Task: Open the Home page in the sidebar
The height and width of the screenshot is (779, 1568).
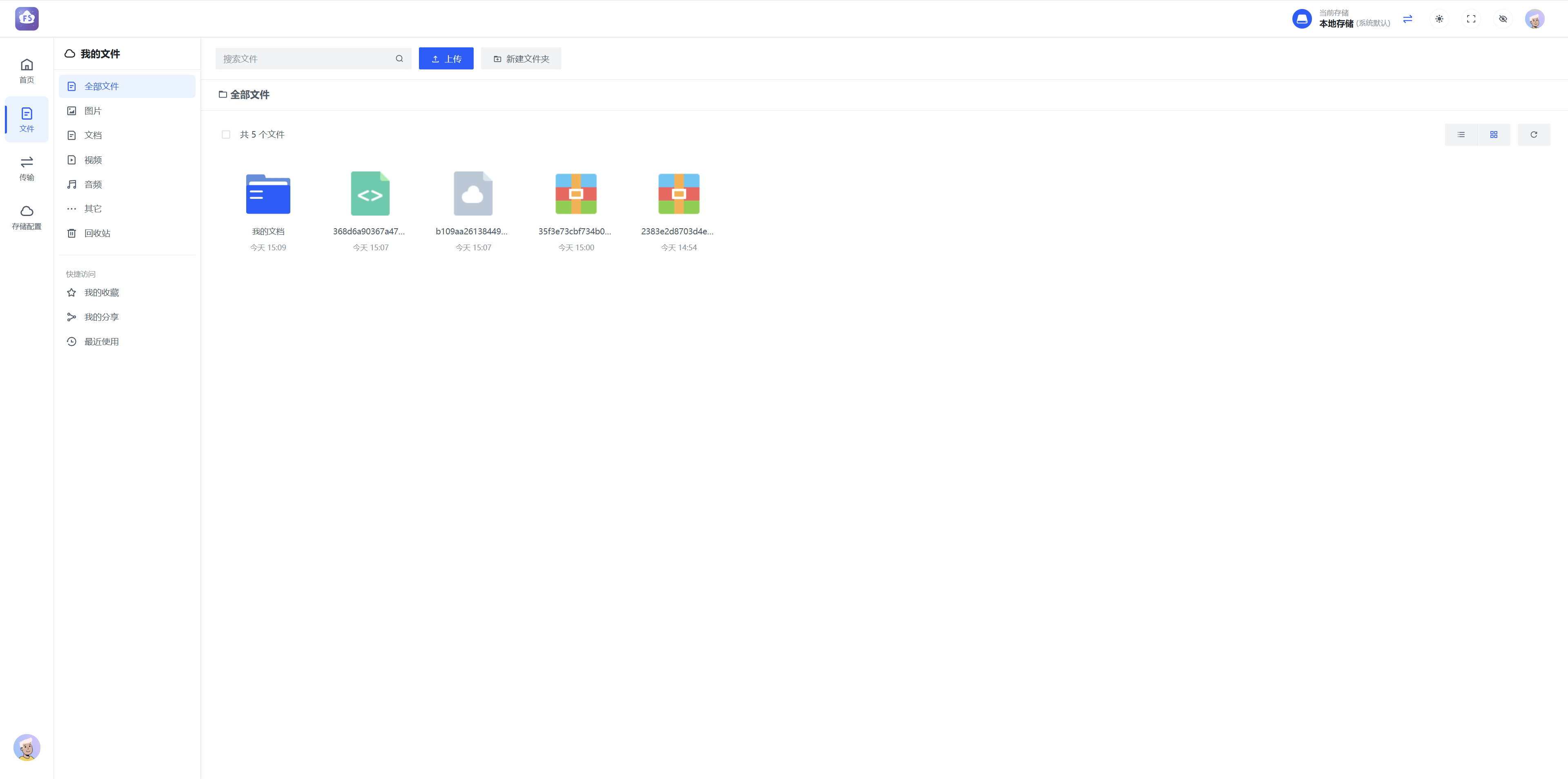Action: coord(27,71)
